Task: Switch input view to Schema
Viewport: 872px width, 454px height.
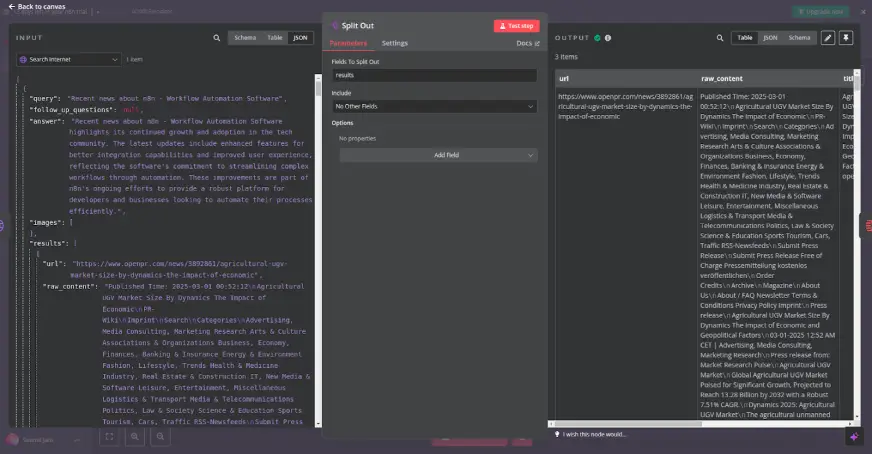Action: tap(244, 38)
